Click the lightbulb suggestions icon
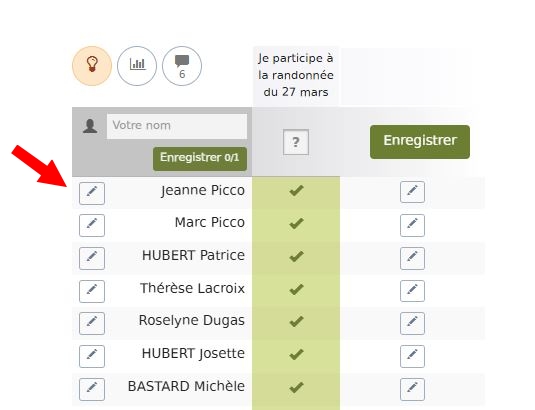The image size is (535, 410). 92,66
